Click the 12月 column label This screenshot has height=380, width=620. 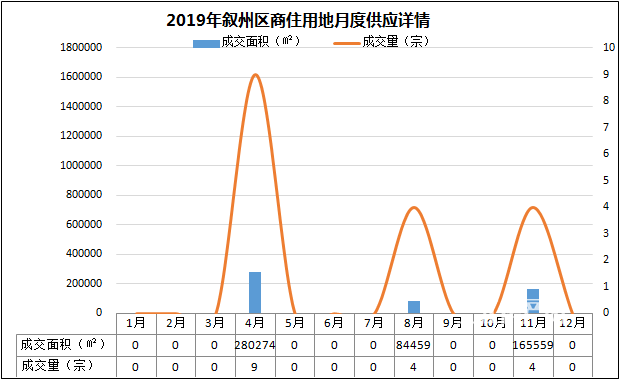572,323
